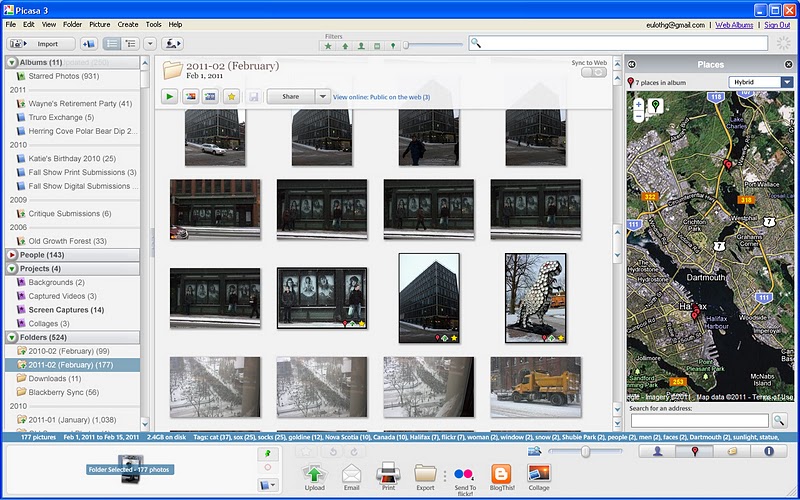Create a movie presentation from the folder
The height and width of the screenshot is (500, 800).
[x=210, y=96]
